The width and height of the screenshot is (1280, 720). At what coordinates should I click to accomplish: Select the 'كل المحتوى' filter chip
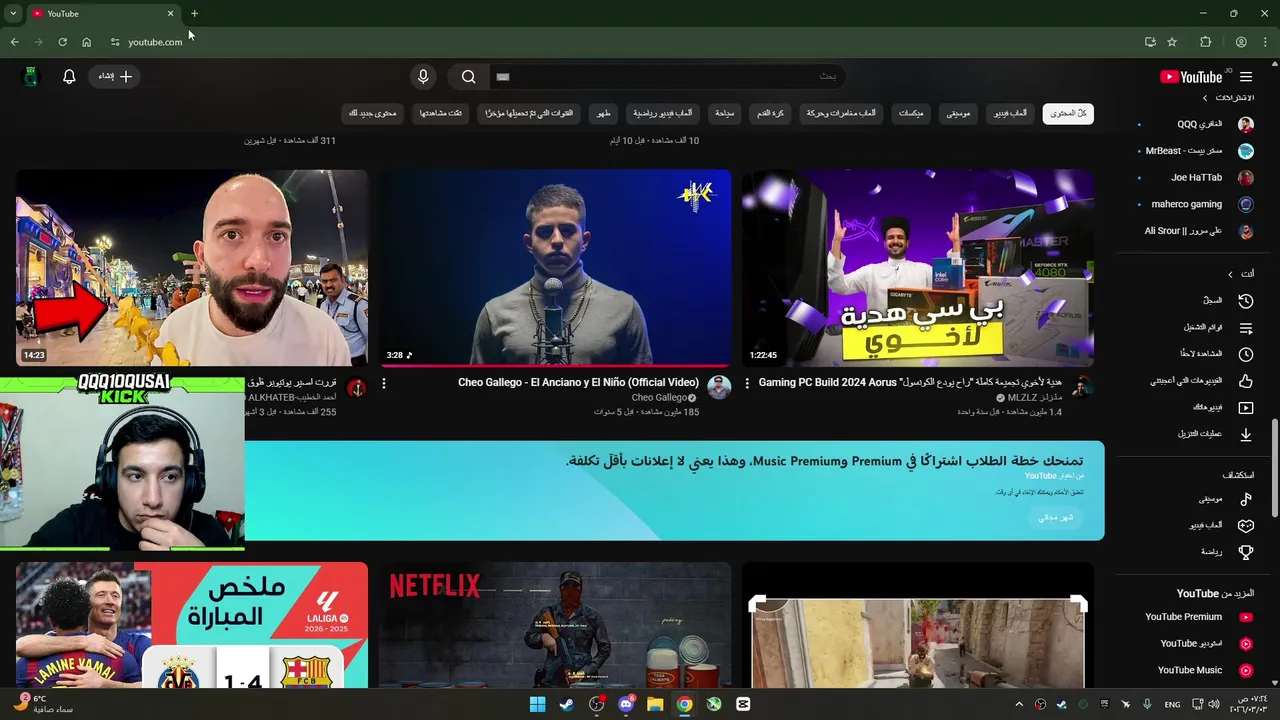point(1068,113)
